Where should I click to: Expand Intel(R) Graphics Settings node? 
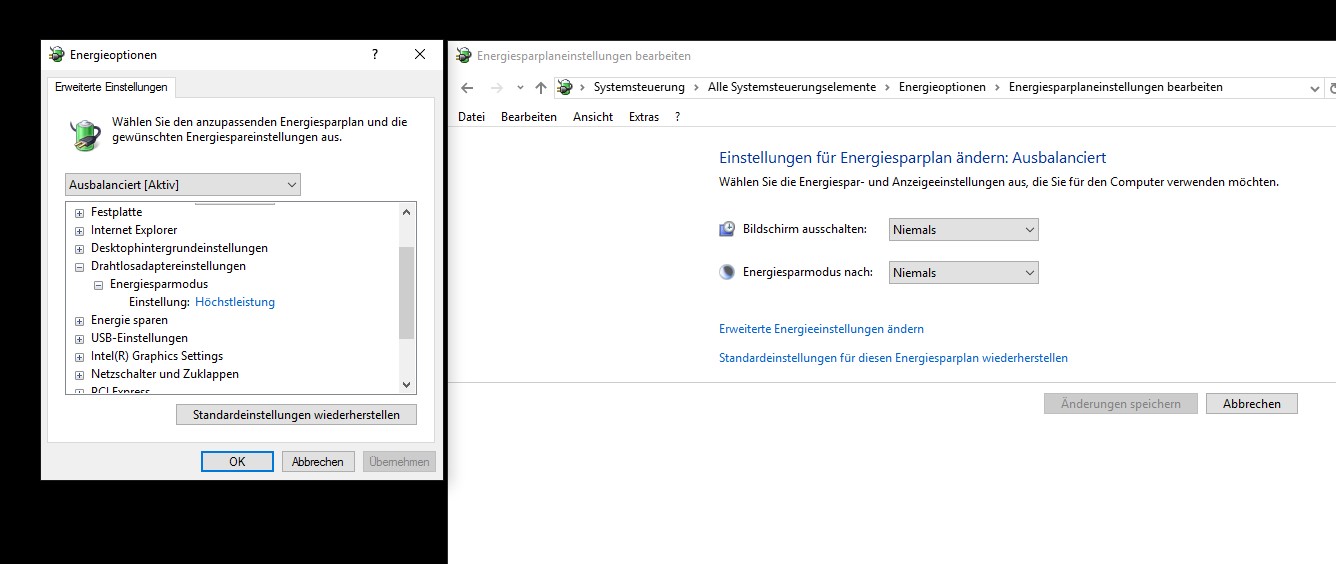click(x=80, y=357)
